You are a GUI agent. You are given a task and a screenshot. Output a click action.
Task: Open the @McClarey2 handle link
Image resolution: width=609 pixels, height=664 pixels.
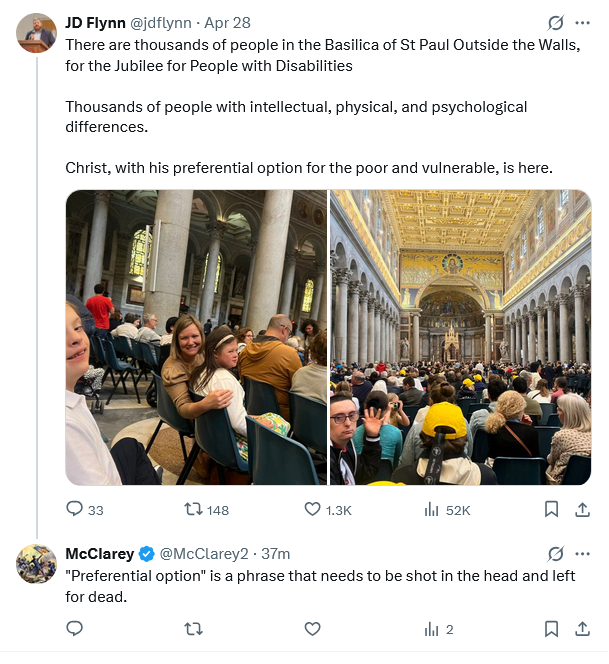click(x=204, y=553)
